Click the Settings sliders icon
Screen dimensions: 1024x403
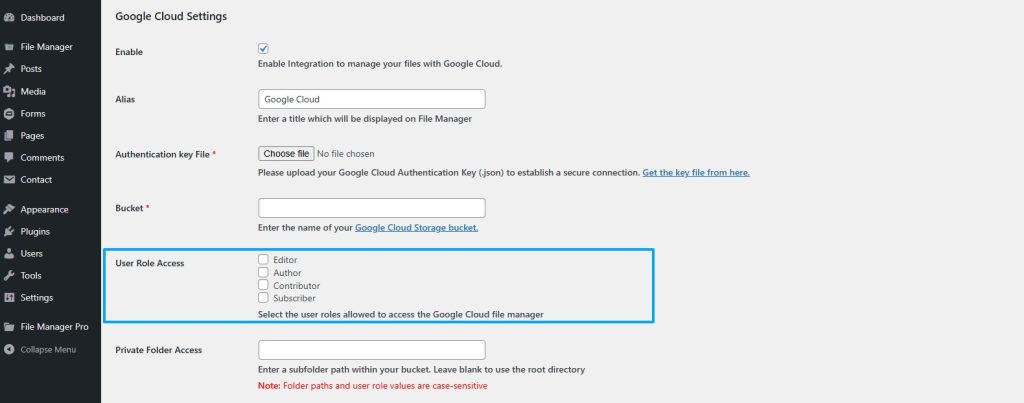[x=8, y=298]
